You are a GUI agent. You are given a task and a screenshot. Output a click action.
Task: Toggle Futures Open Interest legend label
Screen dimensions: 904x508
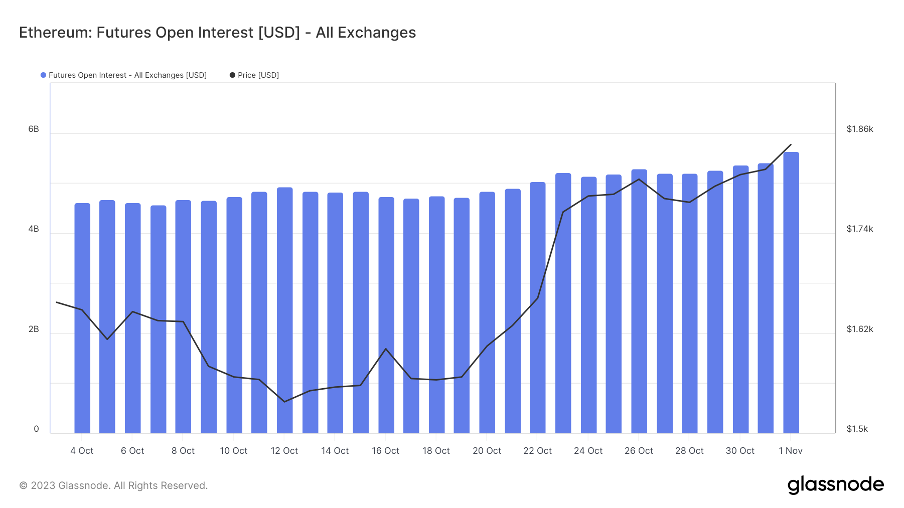127,75
